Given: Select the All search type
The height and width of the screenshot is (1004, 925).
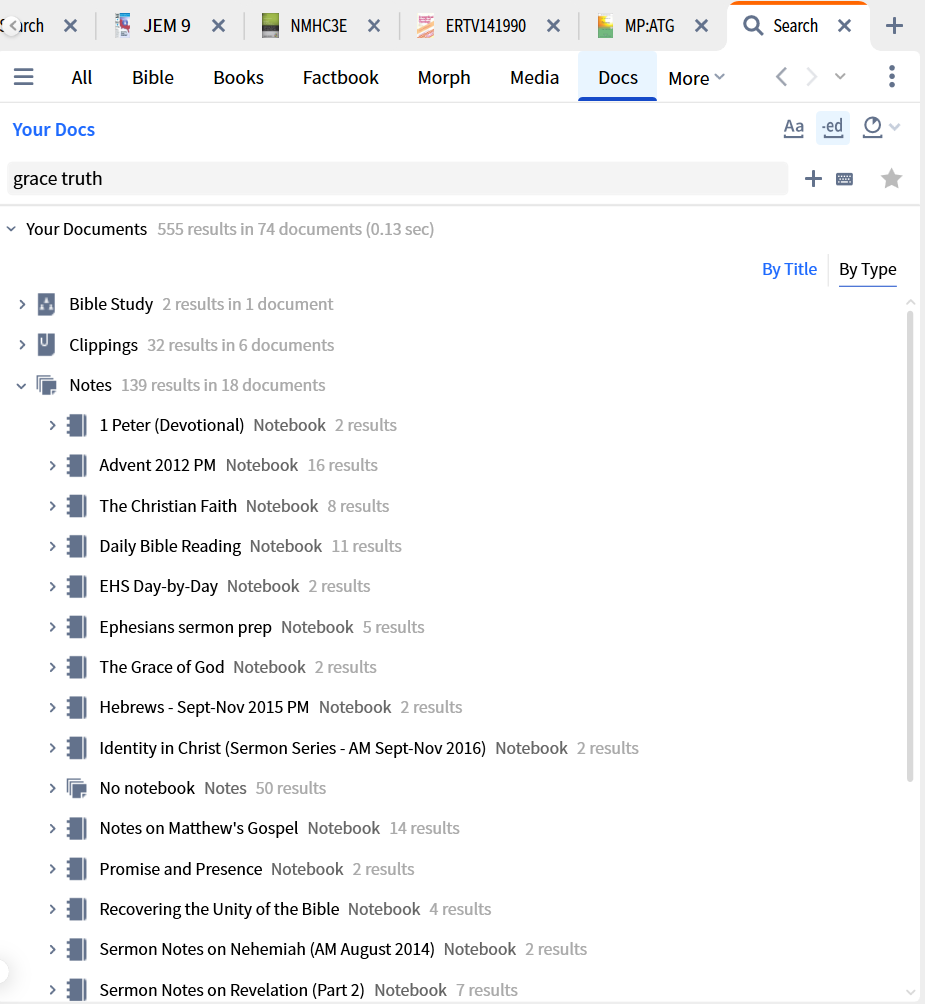Looking at the screenshot, I should [81, 77].
